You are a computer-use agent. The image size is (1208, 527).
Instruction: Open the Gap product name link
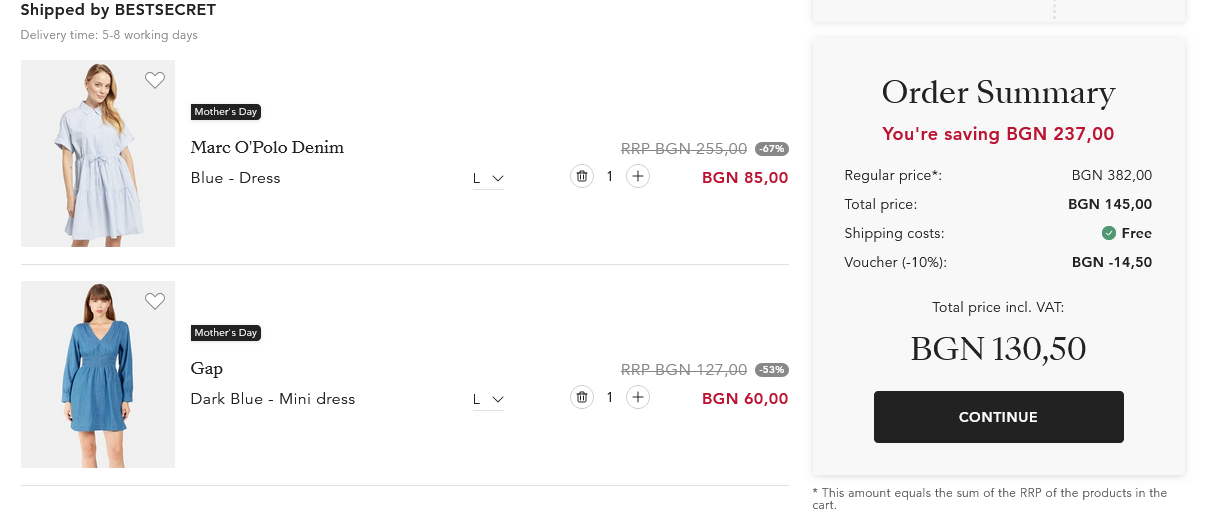(x=207, y=369)
